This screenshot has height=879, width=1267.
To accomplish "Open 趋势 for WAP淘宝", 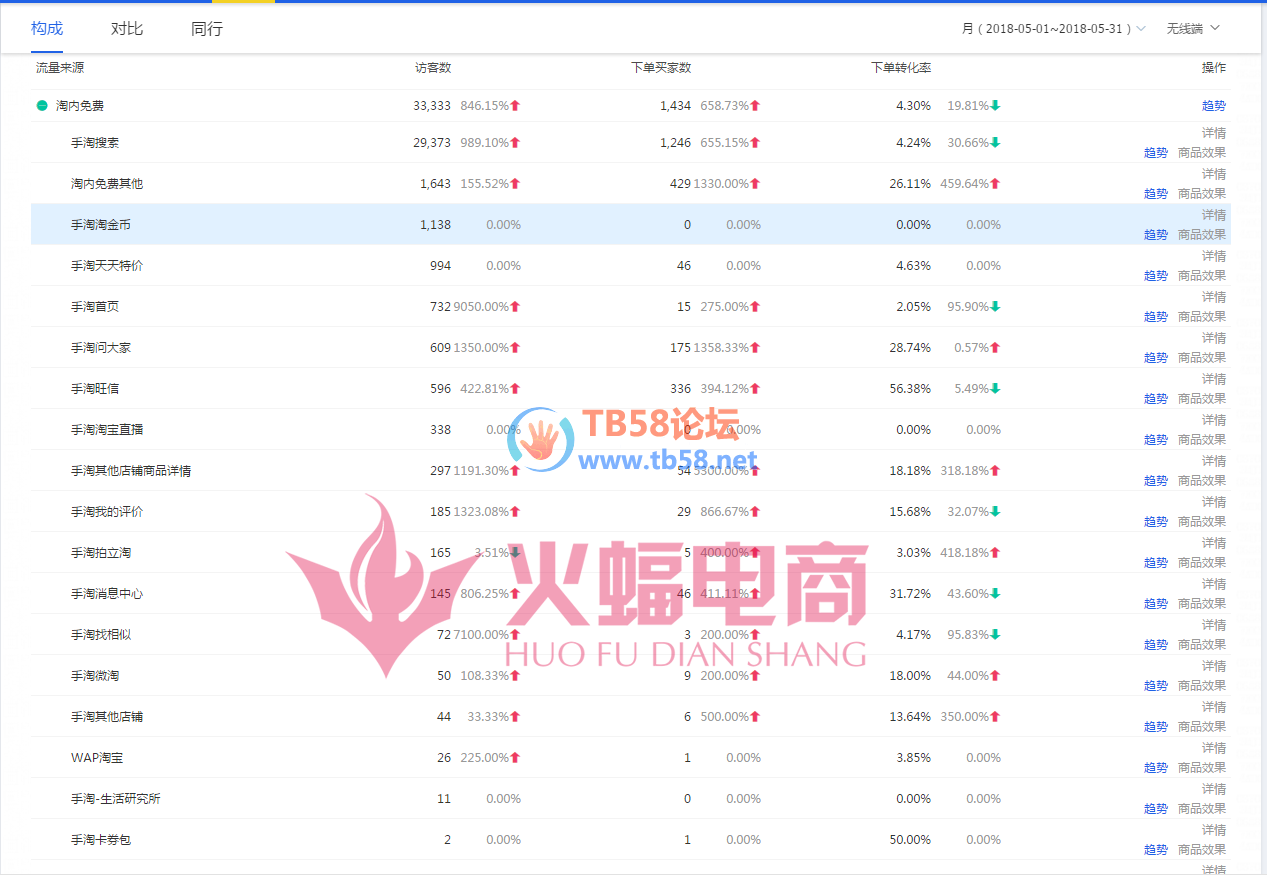I will (x=1156, y=768).
